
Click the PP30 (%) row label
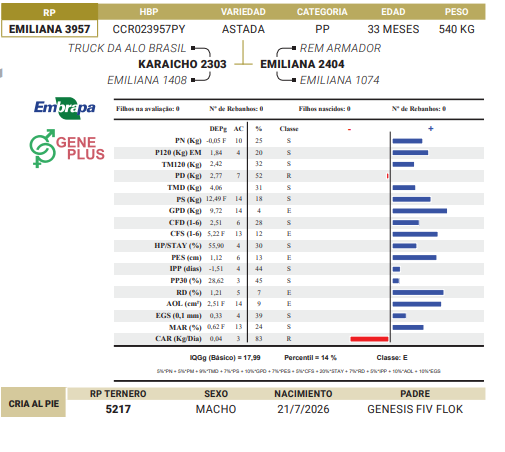tap(186, 281)
